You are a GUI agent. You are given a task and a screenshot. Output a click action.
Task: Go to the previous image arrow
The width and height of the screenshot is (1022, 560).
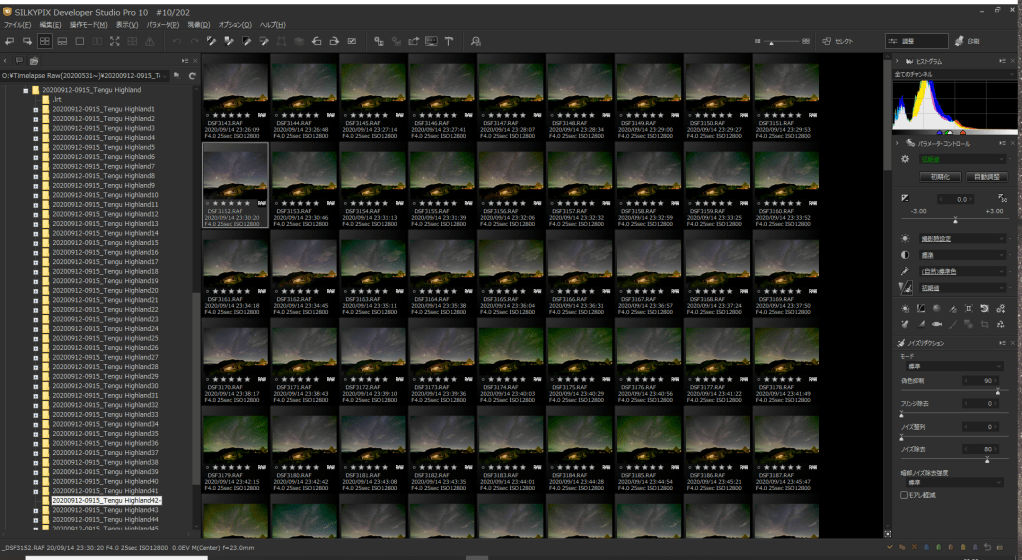coord(9,41)
